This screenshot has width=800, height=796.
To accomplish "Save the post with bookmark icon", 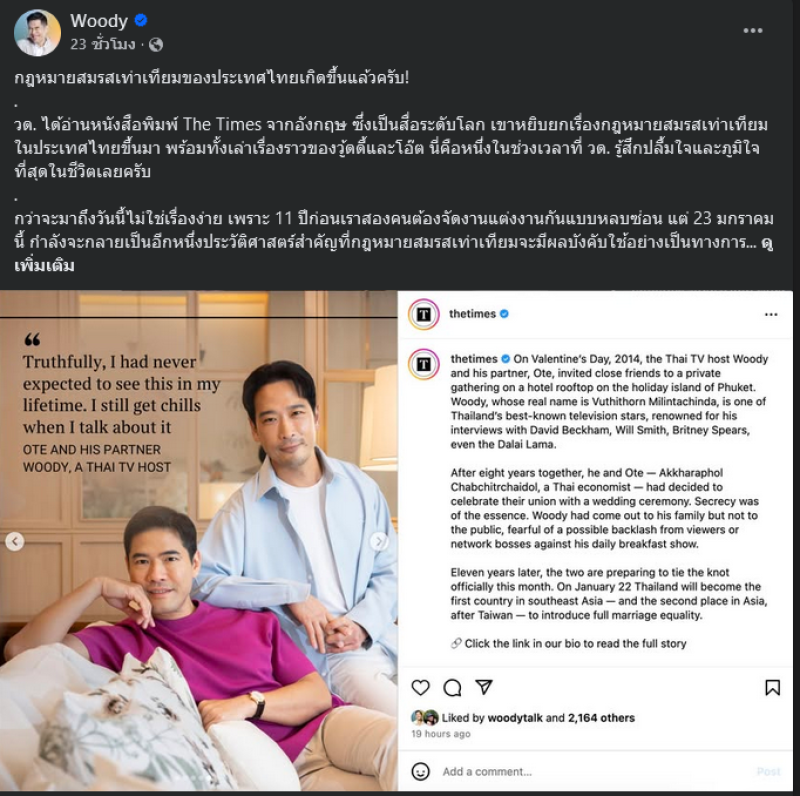I will pos(772,687).
